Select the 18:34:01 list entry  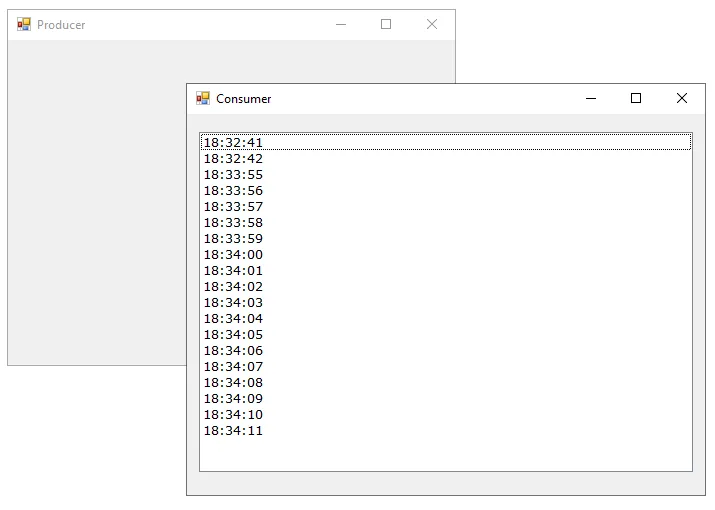446,270
